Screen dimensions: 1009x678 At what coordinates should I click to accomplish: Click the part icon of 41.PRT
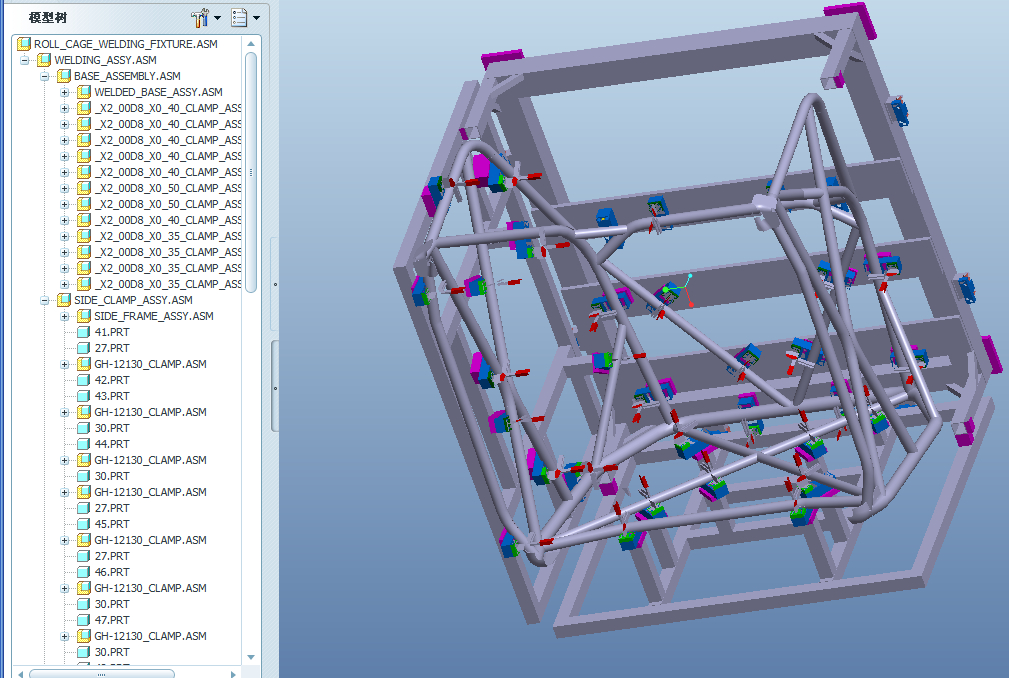tap(84, 332)
